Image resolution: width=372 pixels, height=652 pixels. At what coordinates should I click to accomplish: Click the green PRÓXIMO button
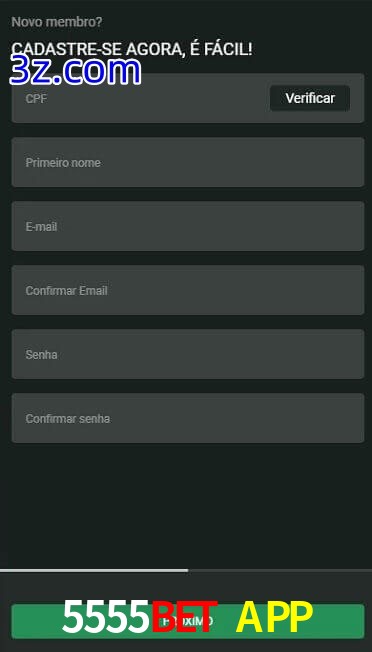pyautogui.click(x=188, y=621)
